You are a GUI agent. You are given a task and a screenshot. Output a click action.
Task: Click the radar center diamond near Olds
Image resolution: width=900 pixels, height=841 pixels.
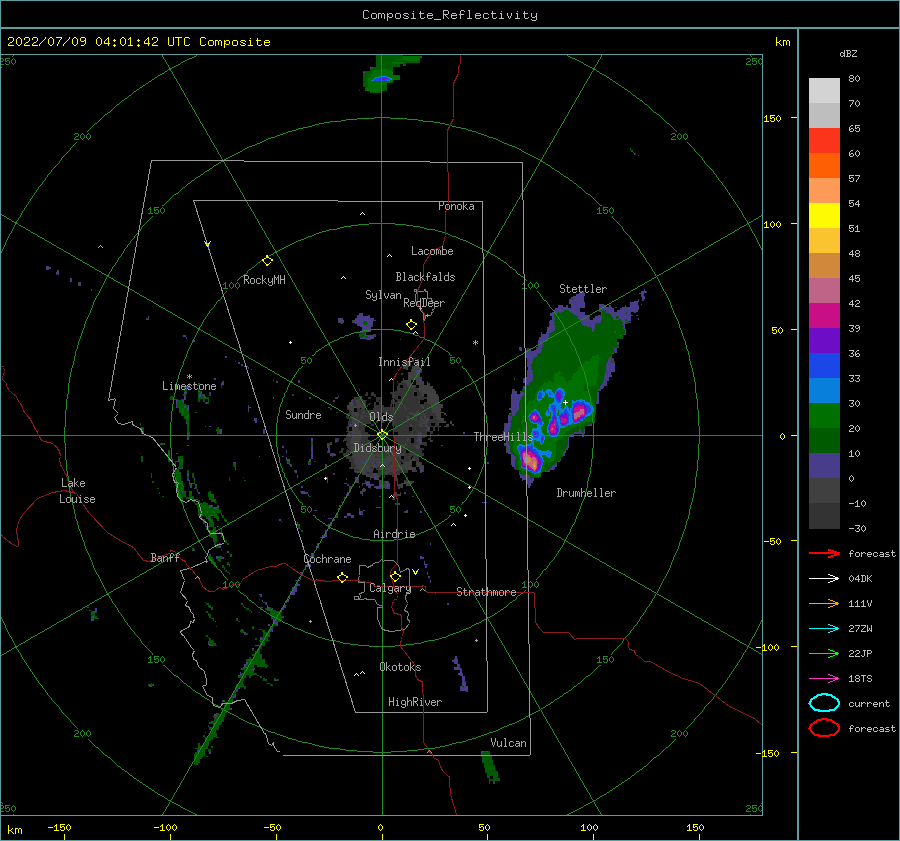pos(382,435)
